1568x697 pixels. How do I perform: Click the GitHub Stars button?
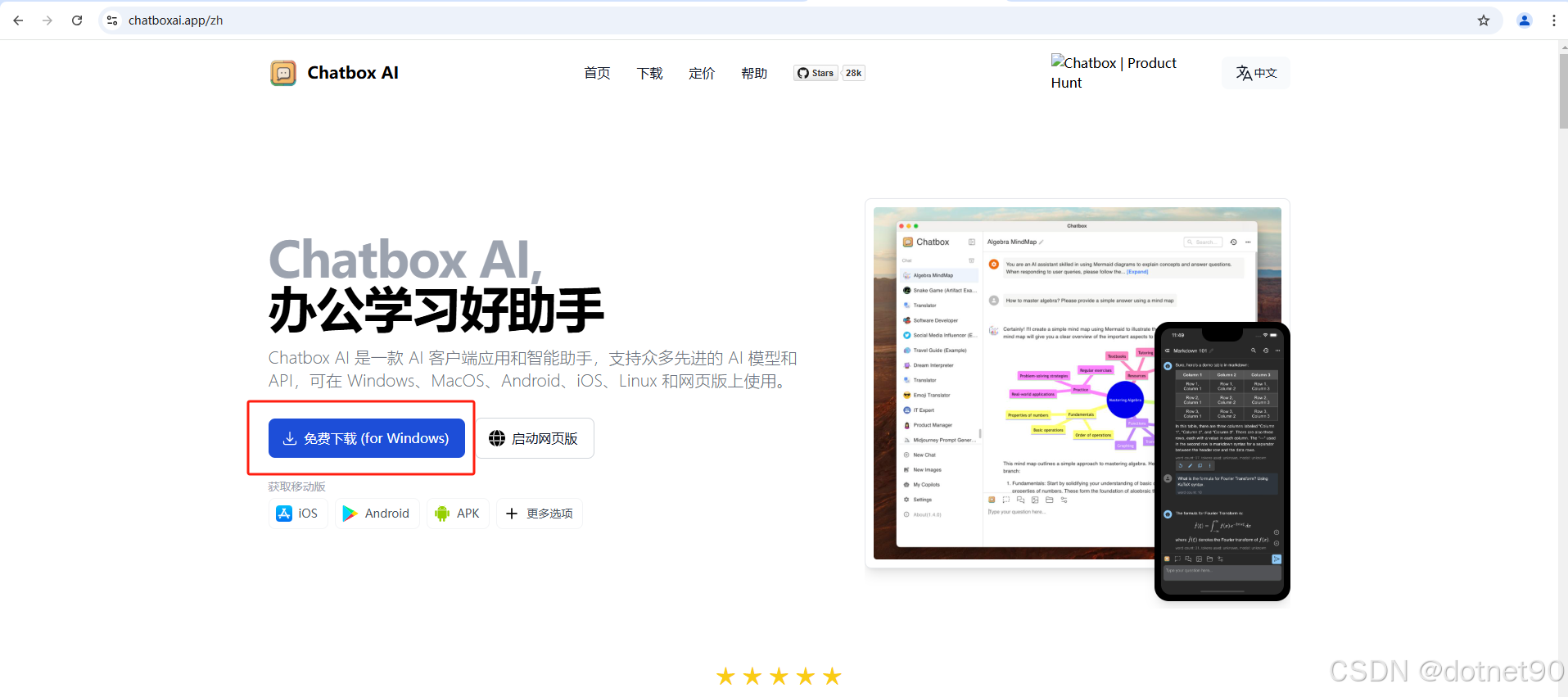click(x=816, y=73)
